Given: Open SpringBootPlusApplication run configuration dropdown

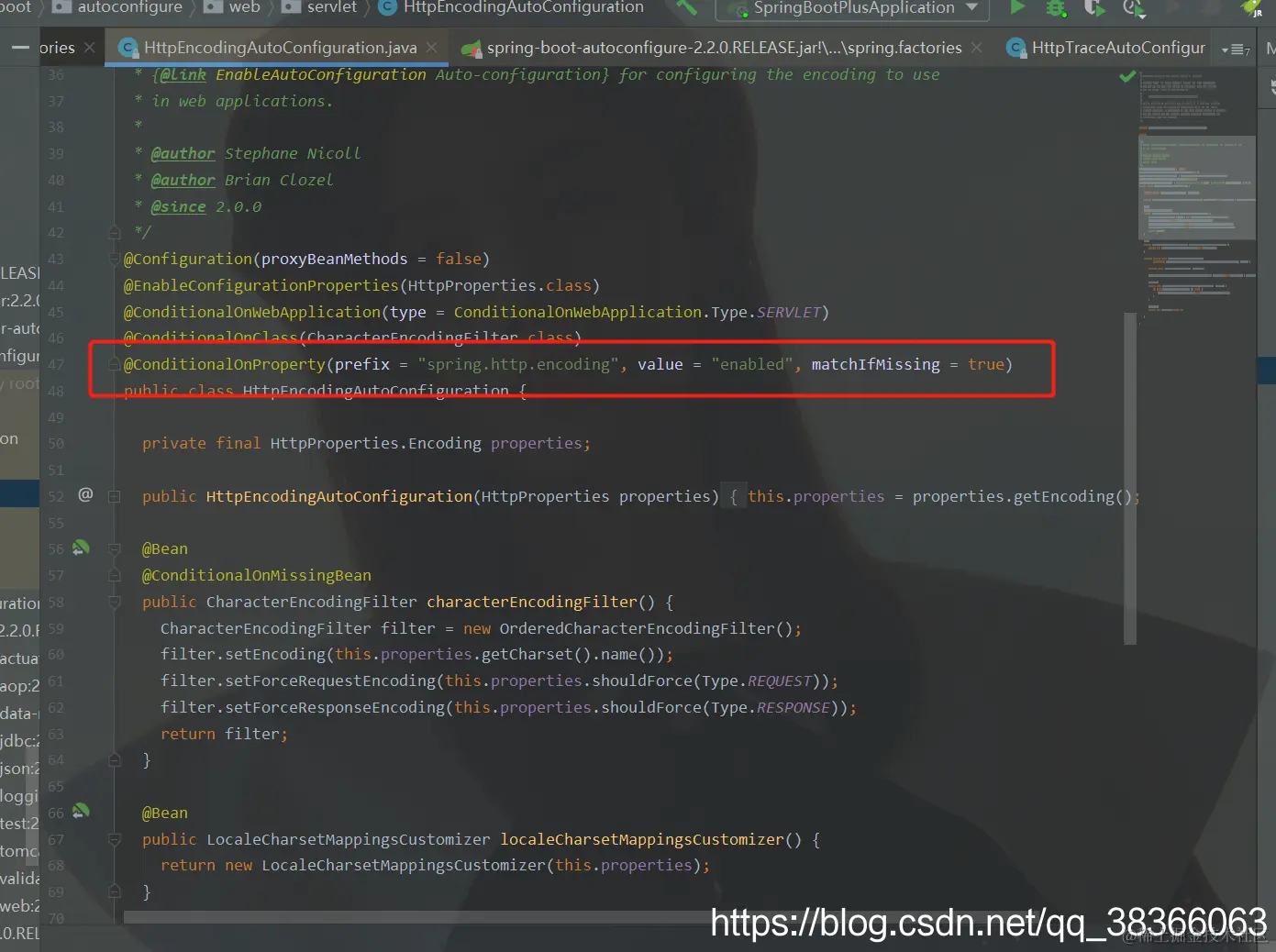Looking at the screenshot, I should click(852, 8).
